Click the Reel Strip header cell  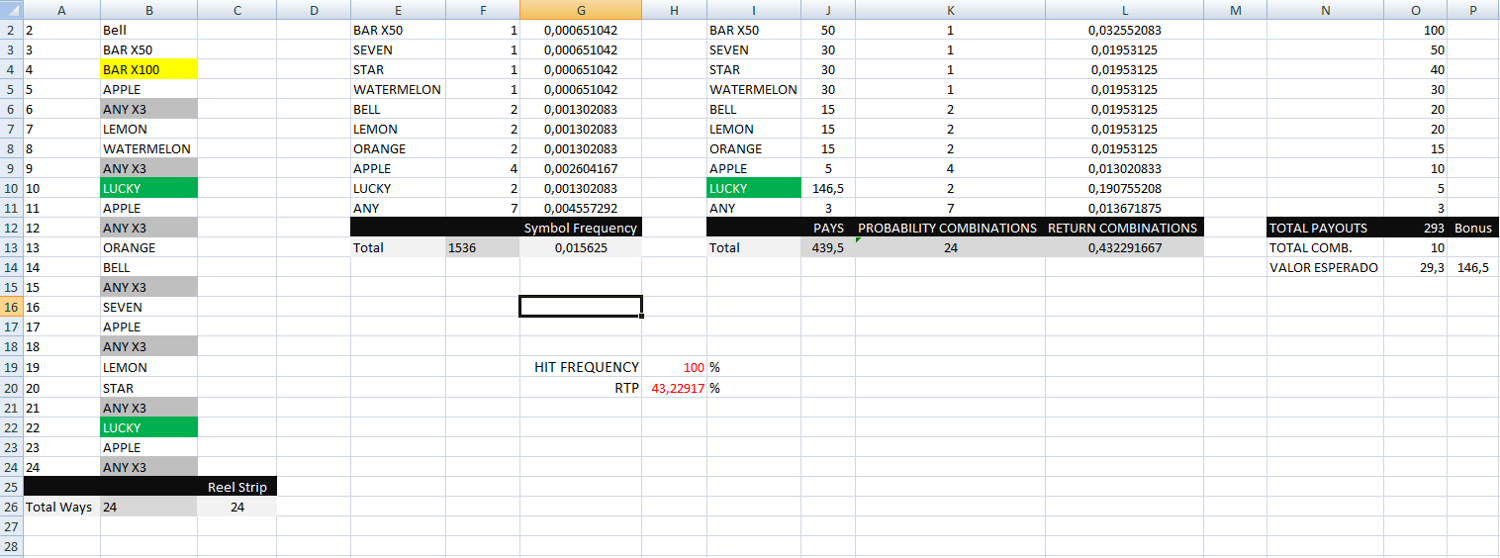tap(237, 487)
